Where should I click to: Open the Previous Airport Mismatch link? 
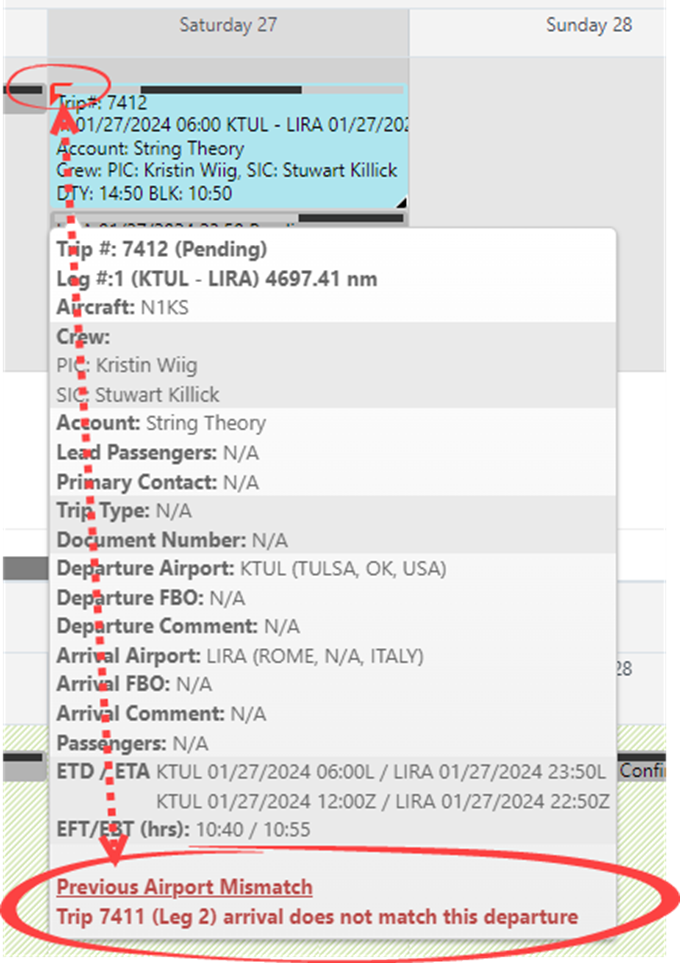point(184,887)
